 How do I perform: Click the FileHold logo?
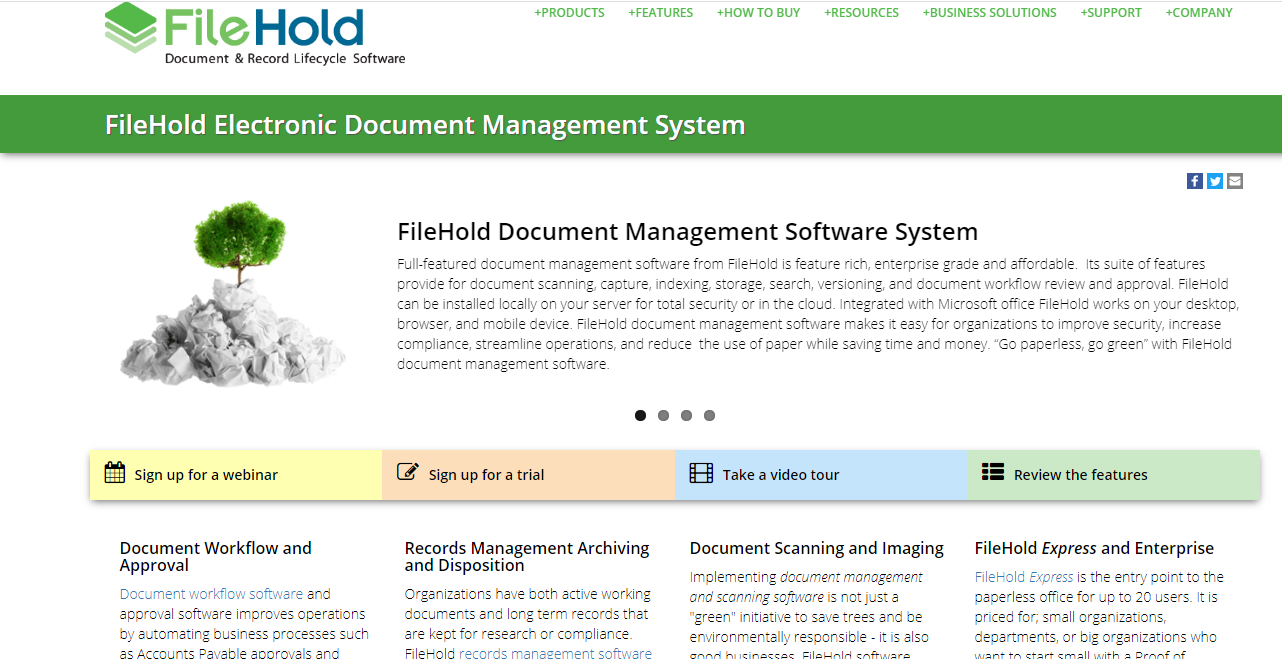point(255,34)
